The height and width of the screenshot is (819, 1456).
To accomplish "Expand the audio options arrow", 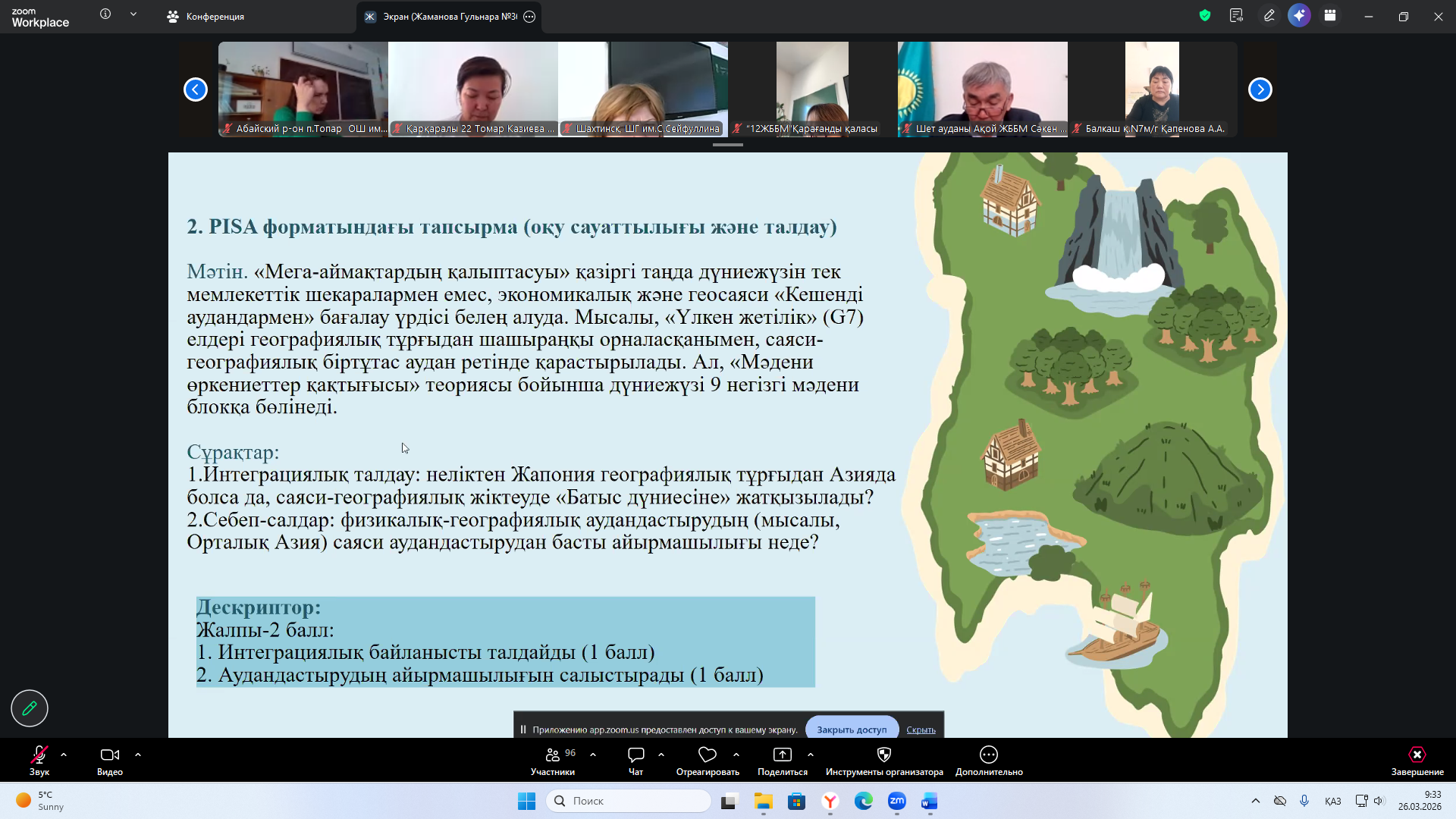I will pyautogui.click(x=64, y=755).
